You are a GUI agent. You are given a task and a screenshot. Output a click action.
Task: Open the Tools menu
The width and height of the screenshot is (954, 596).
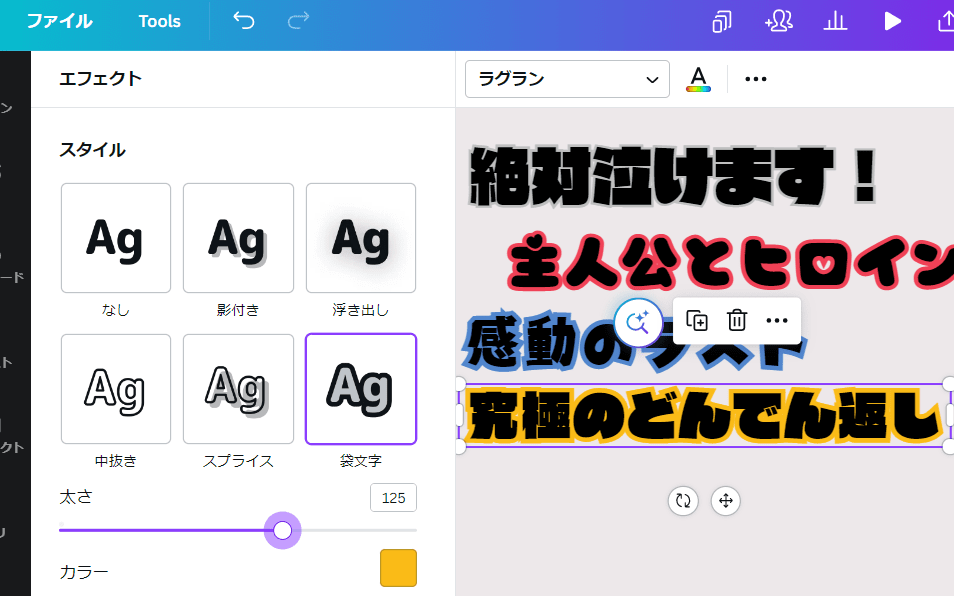(x=159, y=21)
